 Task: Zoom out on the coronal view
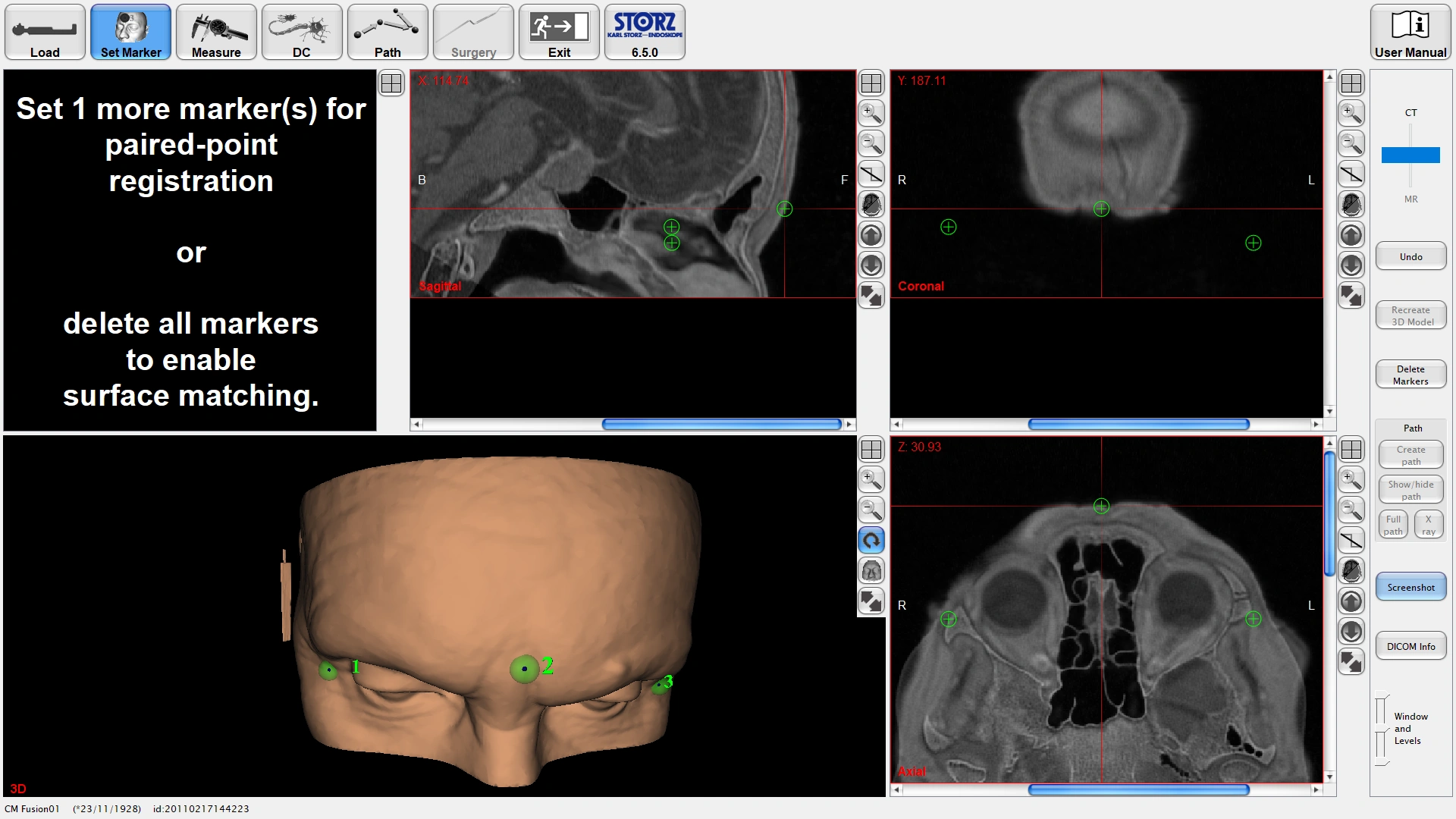pos(1351,143)
